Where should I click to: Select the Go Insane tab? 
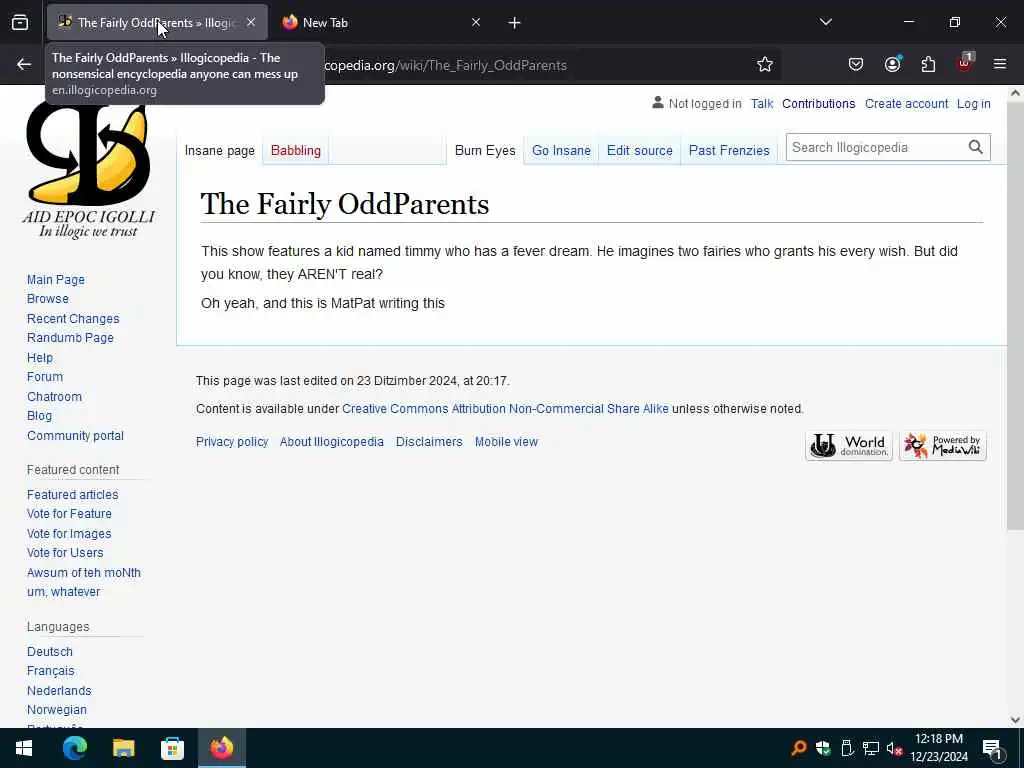(x=561, y=151)
